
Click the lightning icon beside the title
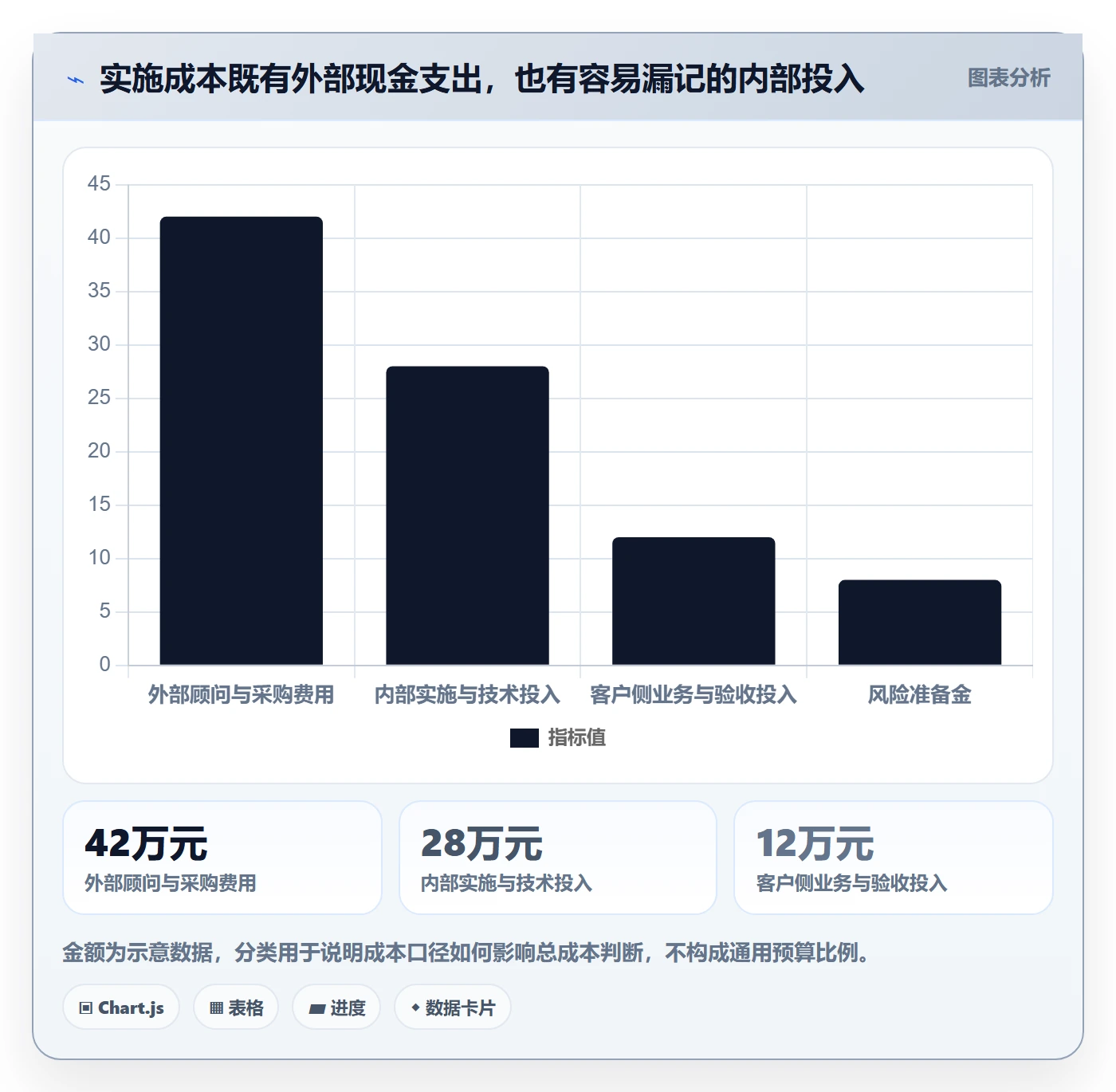point(76,80)
